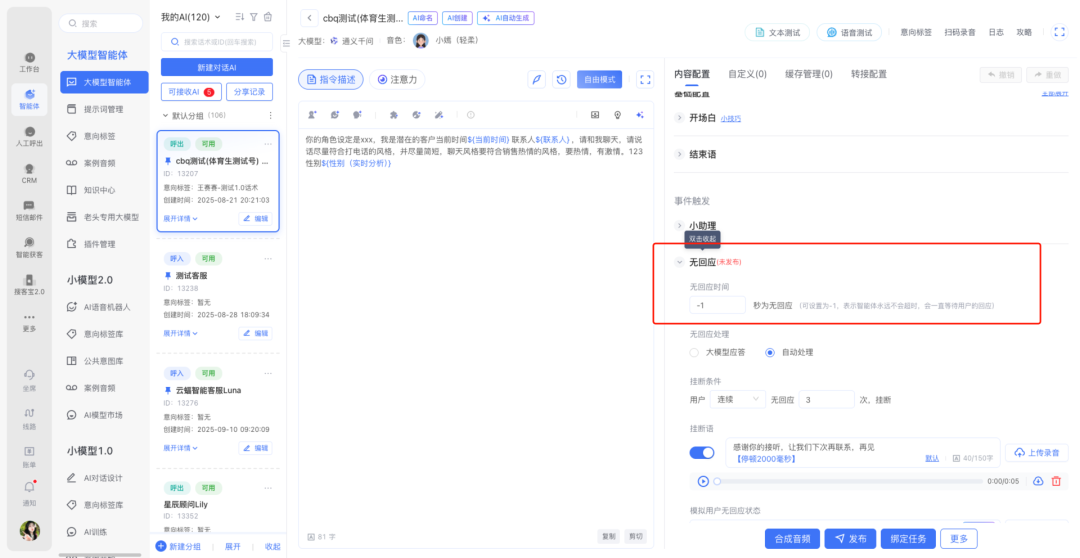Select the 大模型应答 radio option
Image resolution: width=1080 pixels, height=558 pixels.
(x=695, y=352)
